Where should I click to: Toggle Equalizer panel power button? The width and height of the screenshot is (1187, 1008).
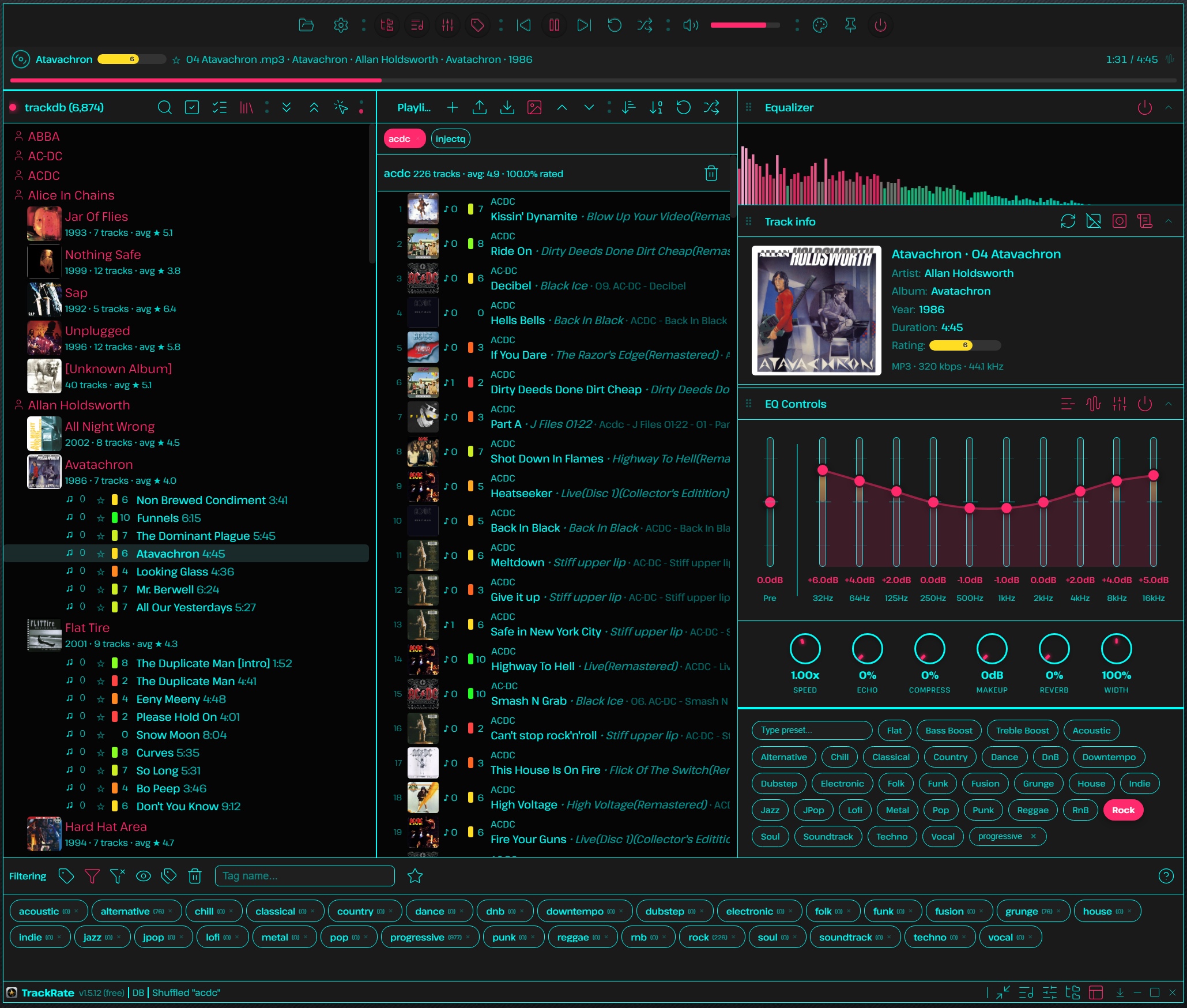point(1145,107)
